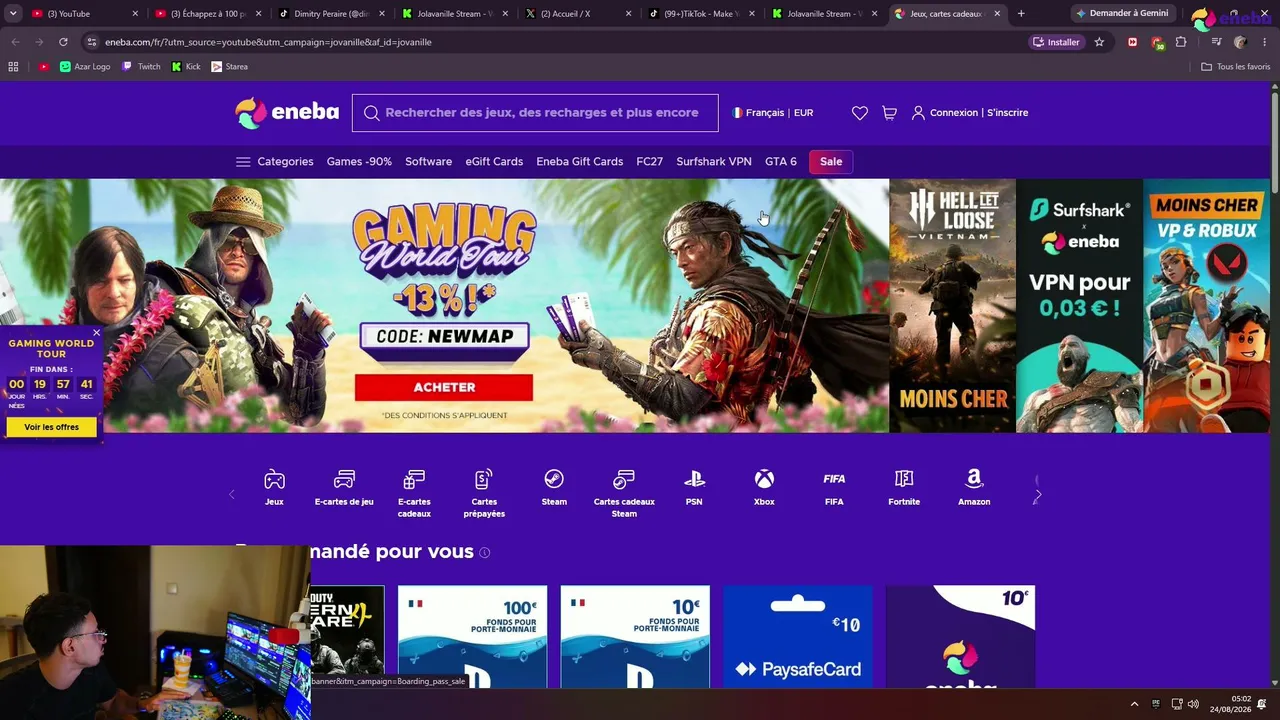Open the wishlist heart icon

860,113
